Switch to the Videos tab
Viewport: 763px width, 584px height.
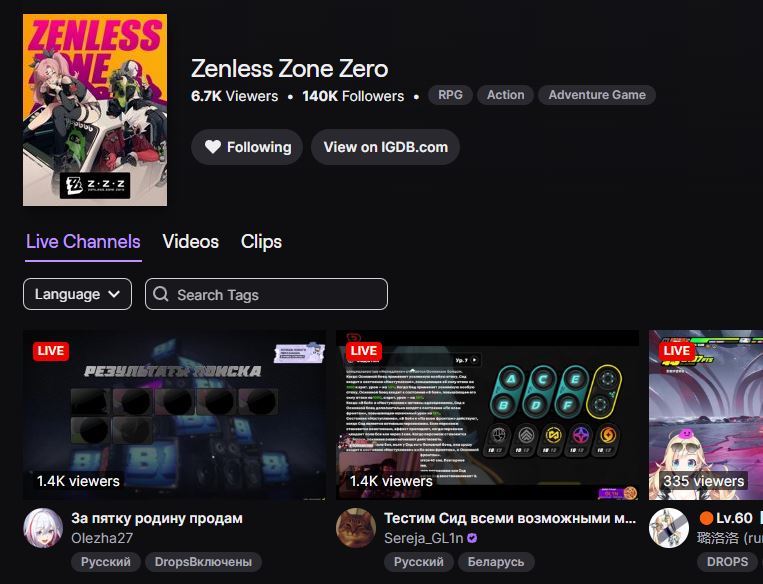190,242
